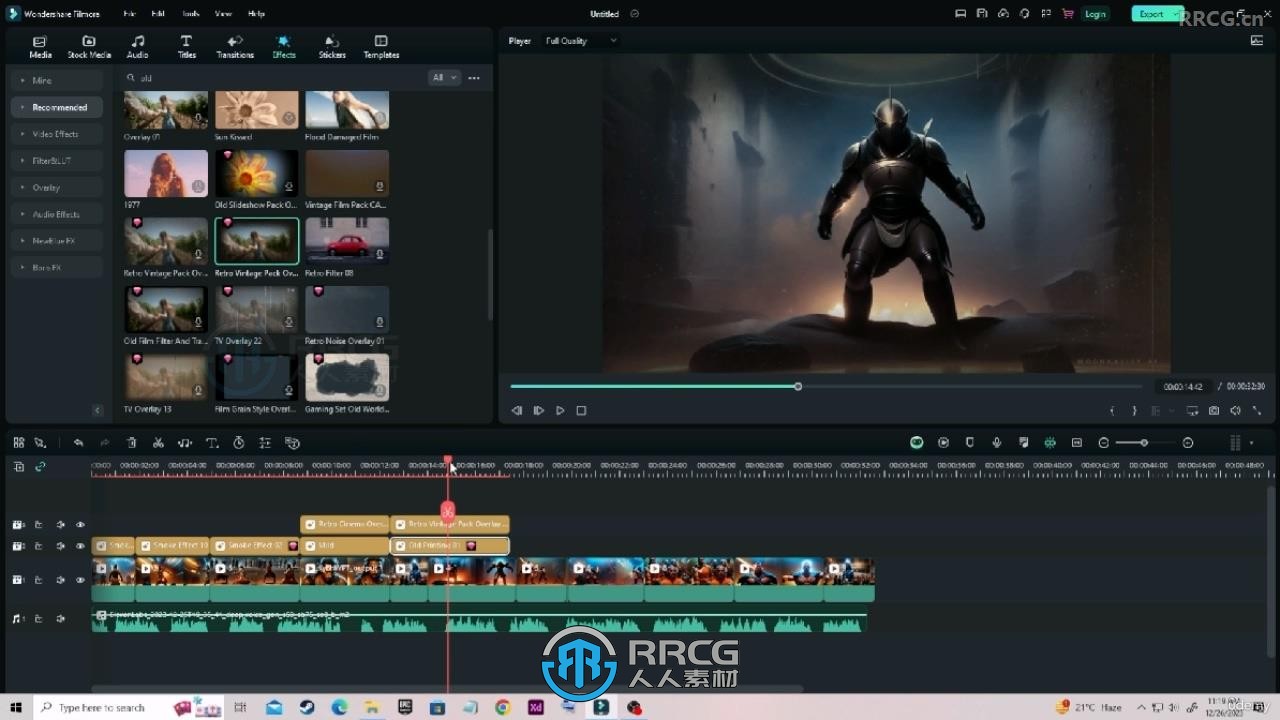This screenshot has width=1280, height=720.
Task: Select the Old Printing 01 clip on timeline
Action: tap(450, 546)
